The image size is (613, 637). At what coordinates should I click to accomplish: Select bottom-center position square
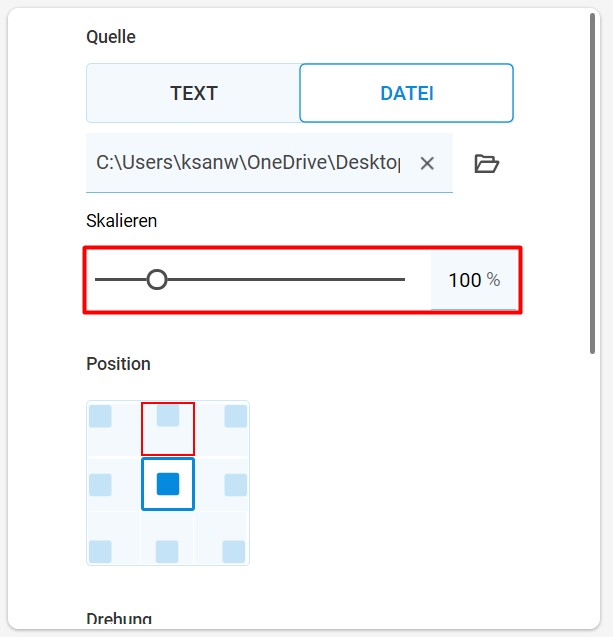167,551
